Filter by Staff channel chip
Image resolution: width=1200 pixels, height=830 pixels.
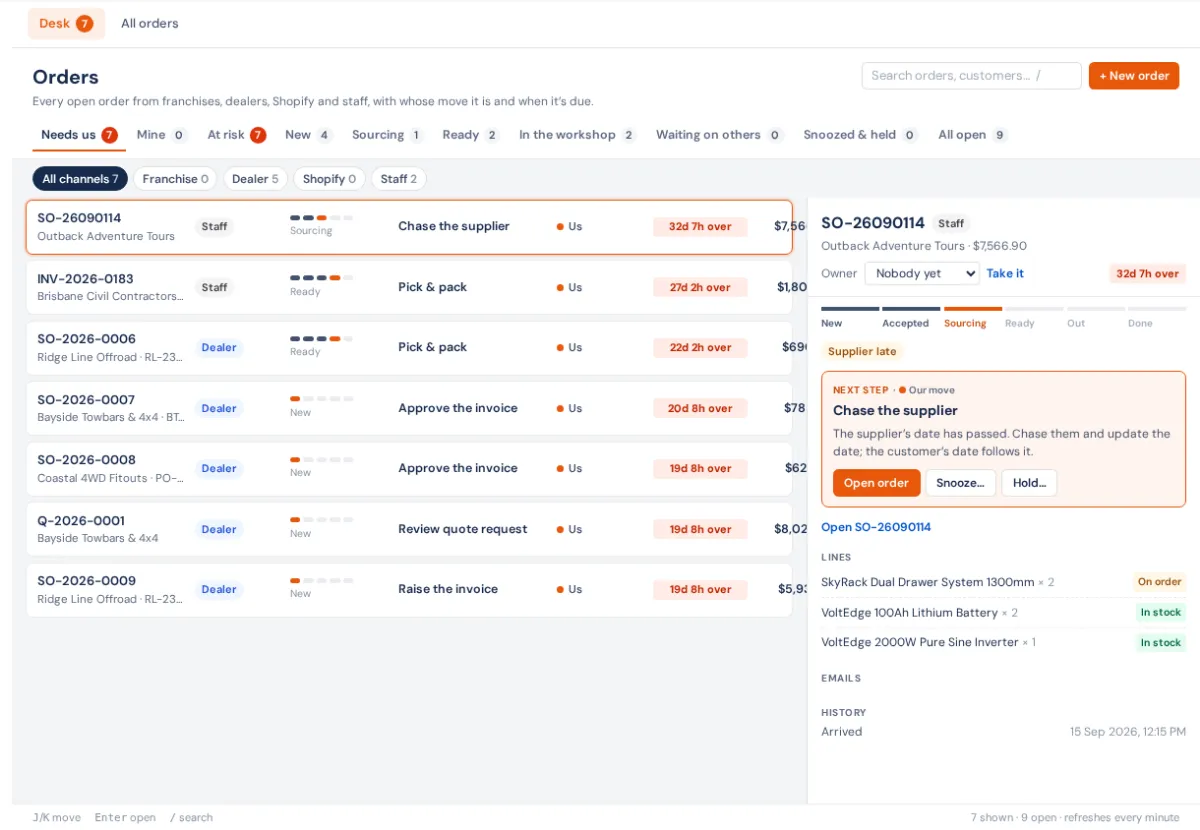[x=399, y=179]
